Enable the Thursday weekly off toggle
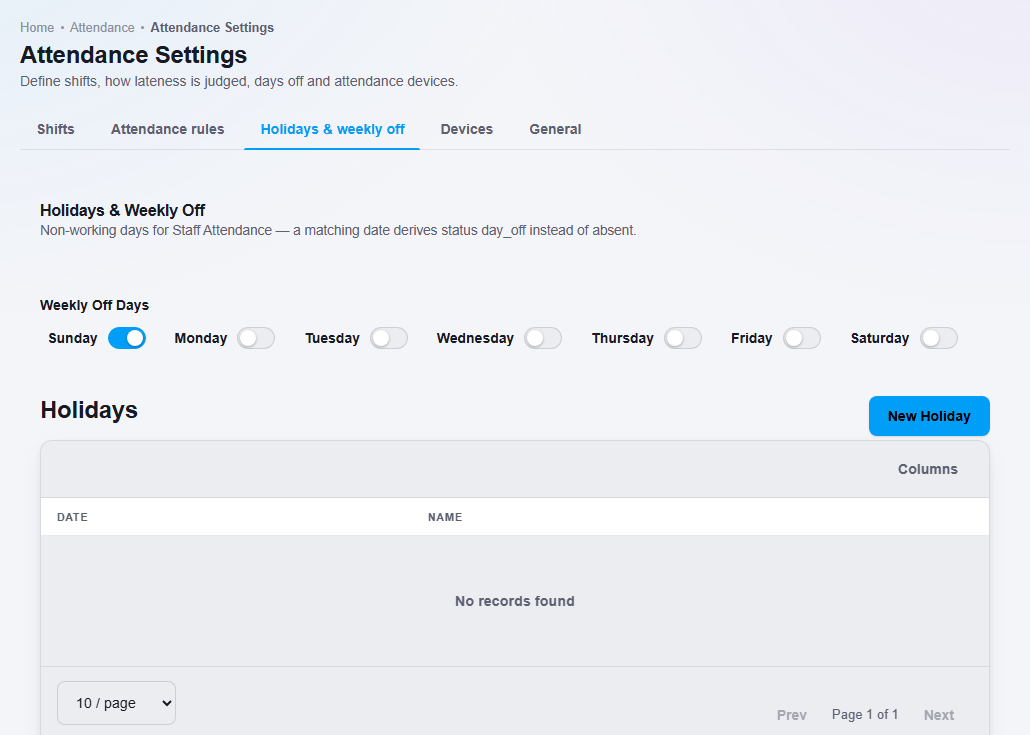This screenshot has width=1030, height=735. [x=683, y=338]
